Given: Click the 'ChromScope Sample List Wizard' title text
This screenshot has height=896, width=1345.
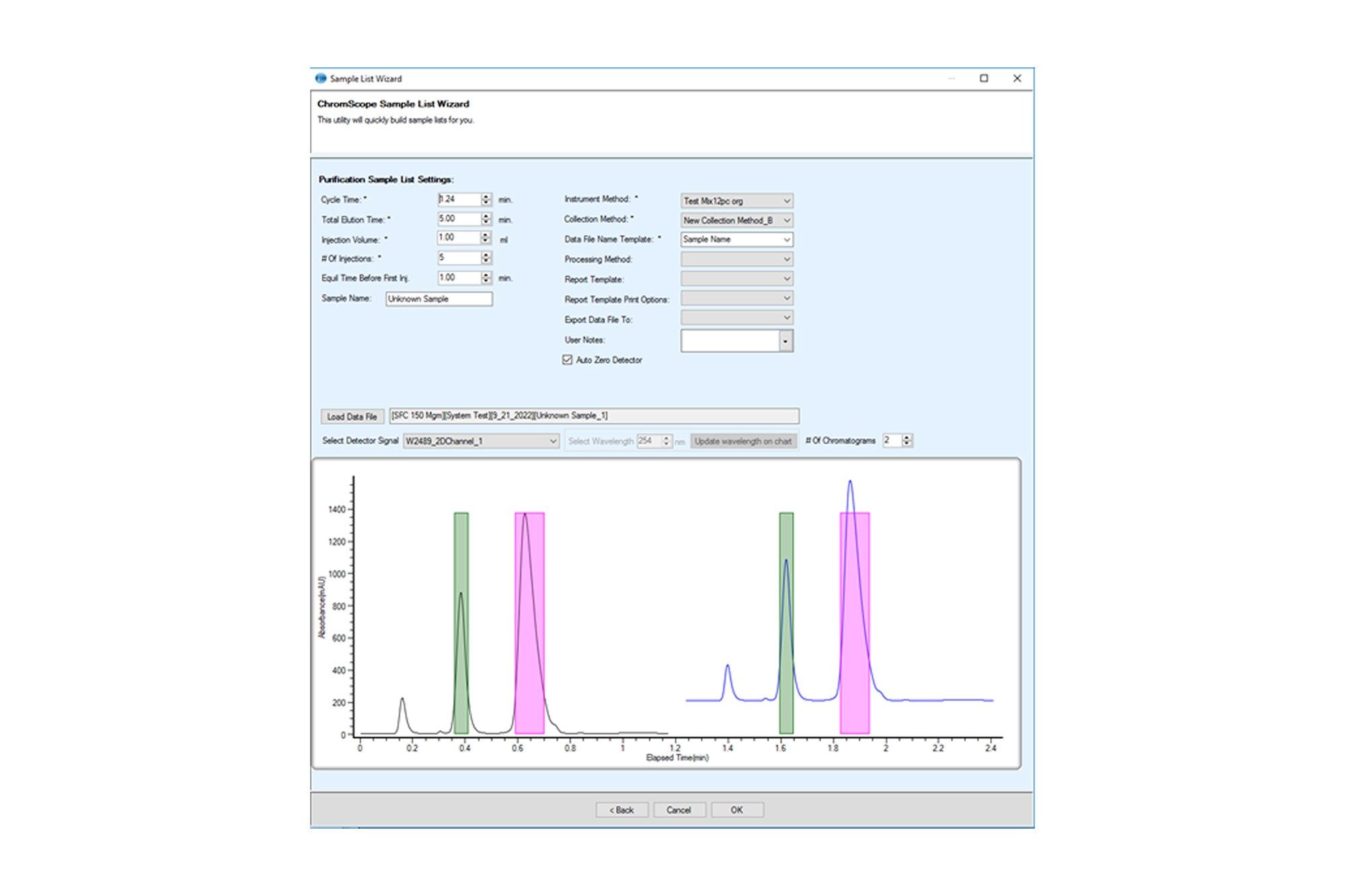Looking at the screenshot, I should (393, 104).
